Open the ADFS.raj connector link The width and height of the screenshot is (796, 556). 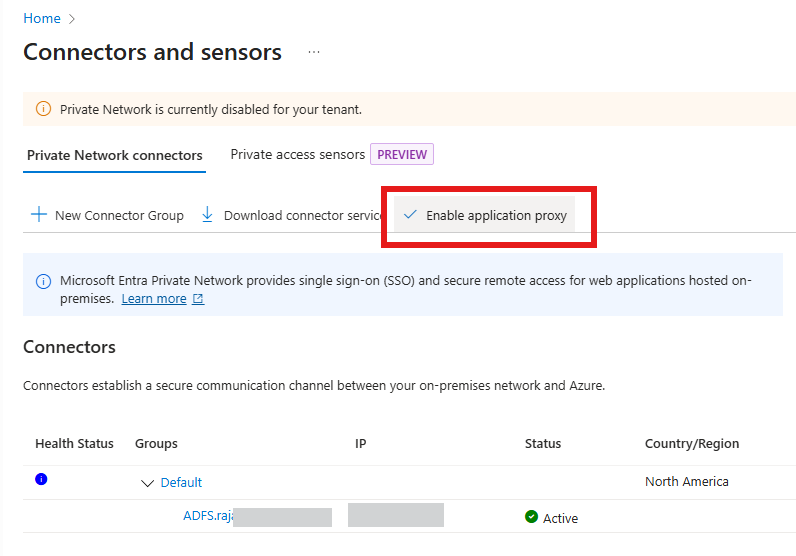pos(208,515)
